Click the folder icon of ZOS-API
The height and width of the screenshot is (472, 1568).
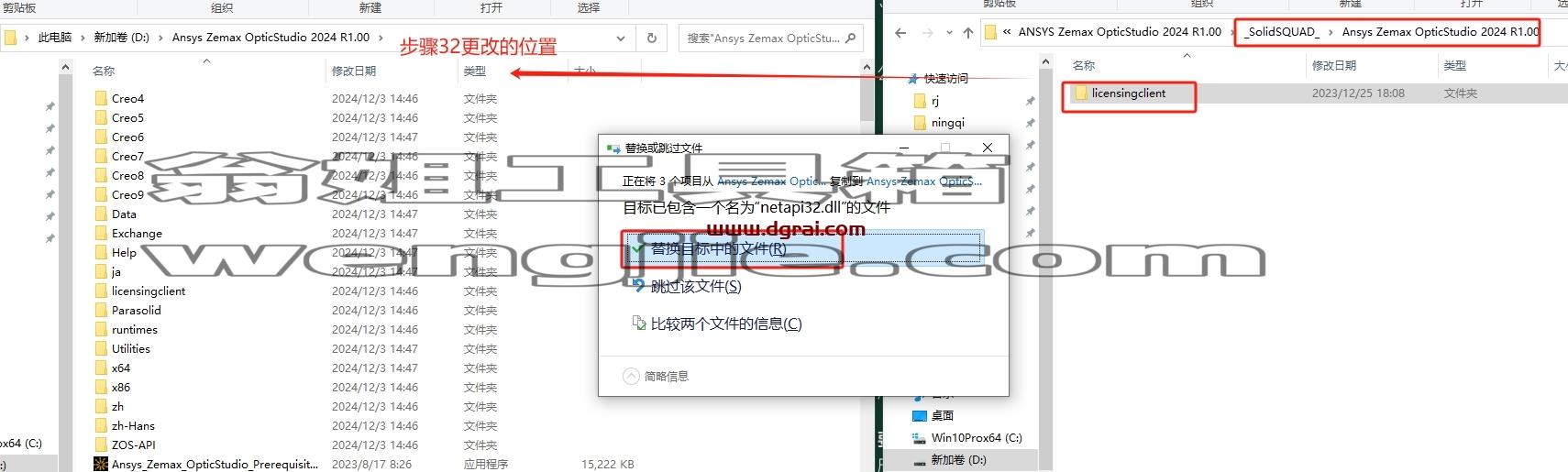coord(102,445)
